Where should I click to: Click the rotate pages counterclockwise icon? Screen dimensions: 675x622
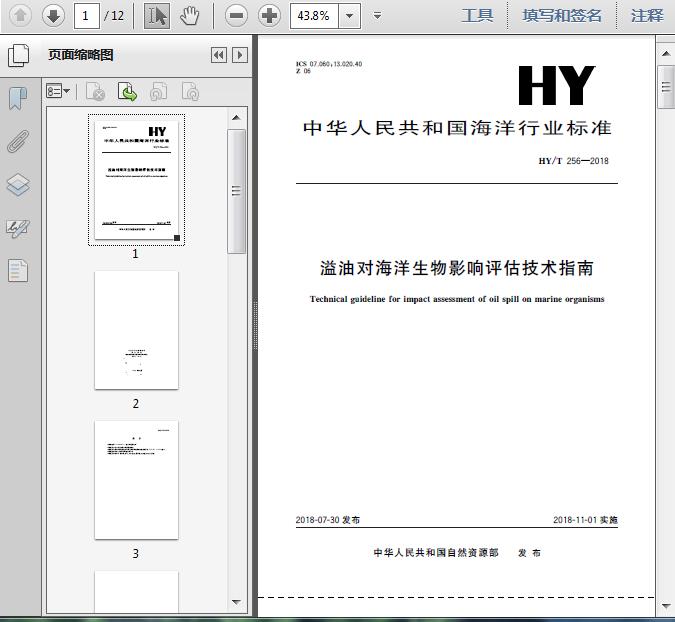pyautogui.click(x=158, y=91)
